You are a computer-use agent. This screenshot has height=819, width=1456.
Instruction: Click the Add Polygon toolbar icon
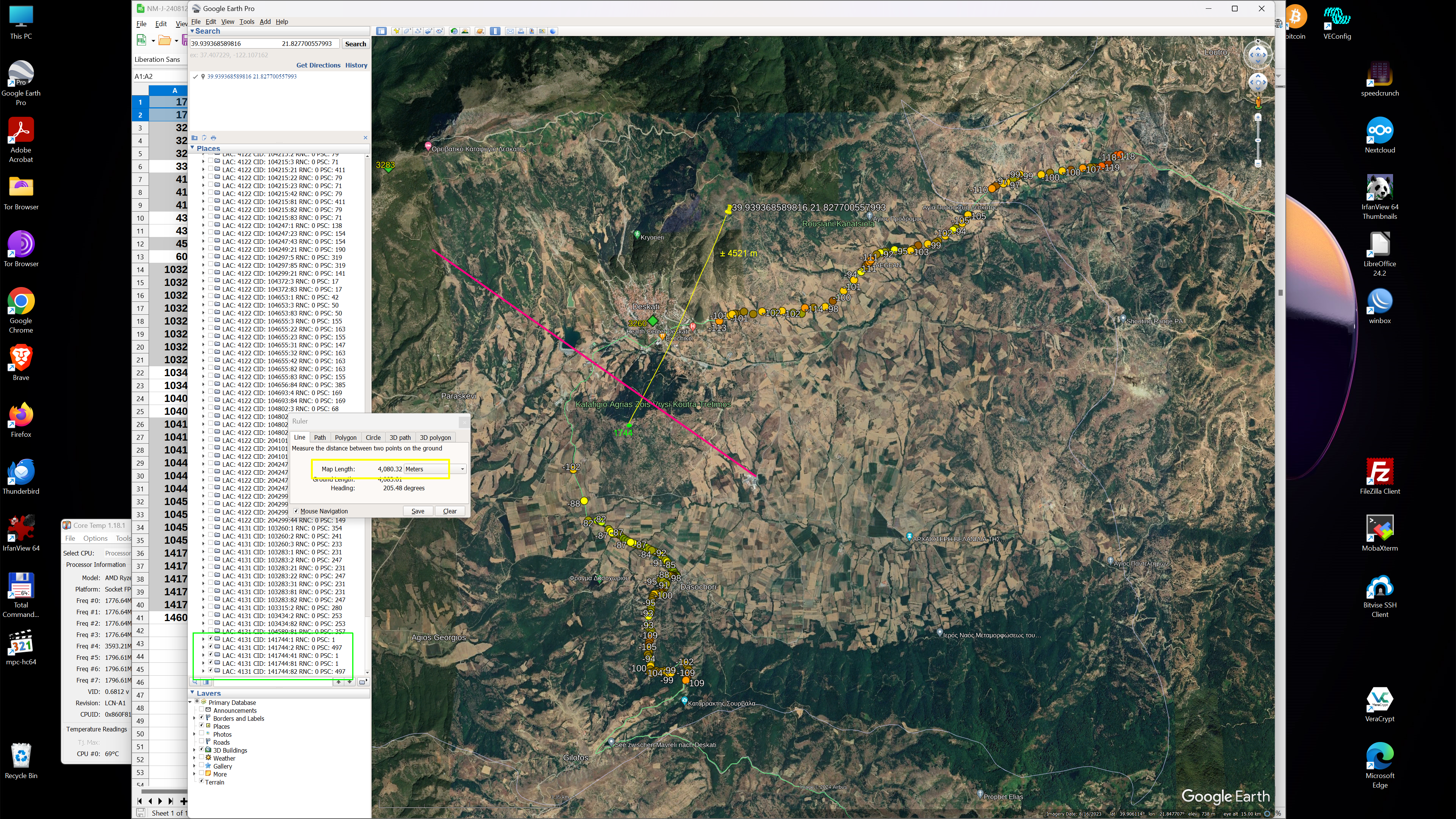pos(408,31)
